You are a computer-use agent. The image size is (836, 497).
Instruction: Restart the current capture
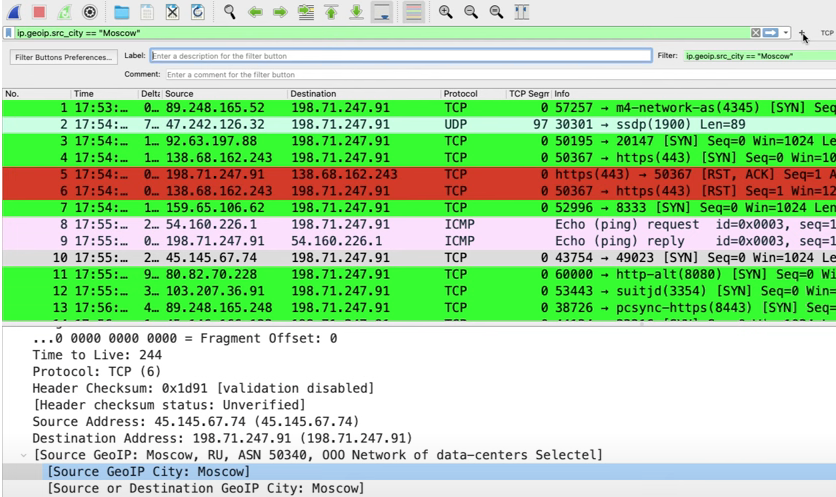tap(65, 12)
